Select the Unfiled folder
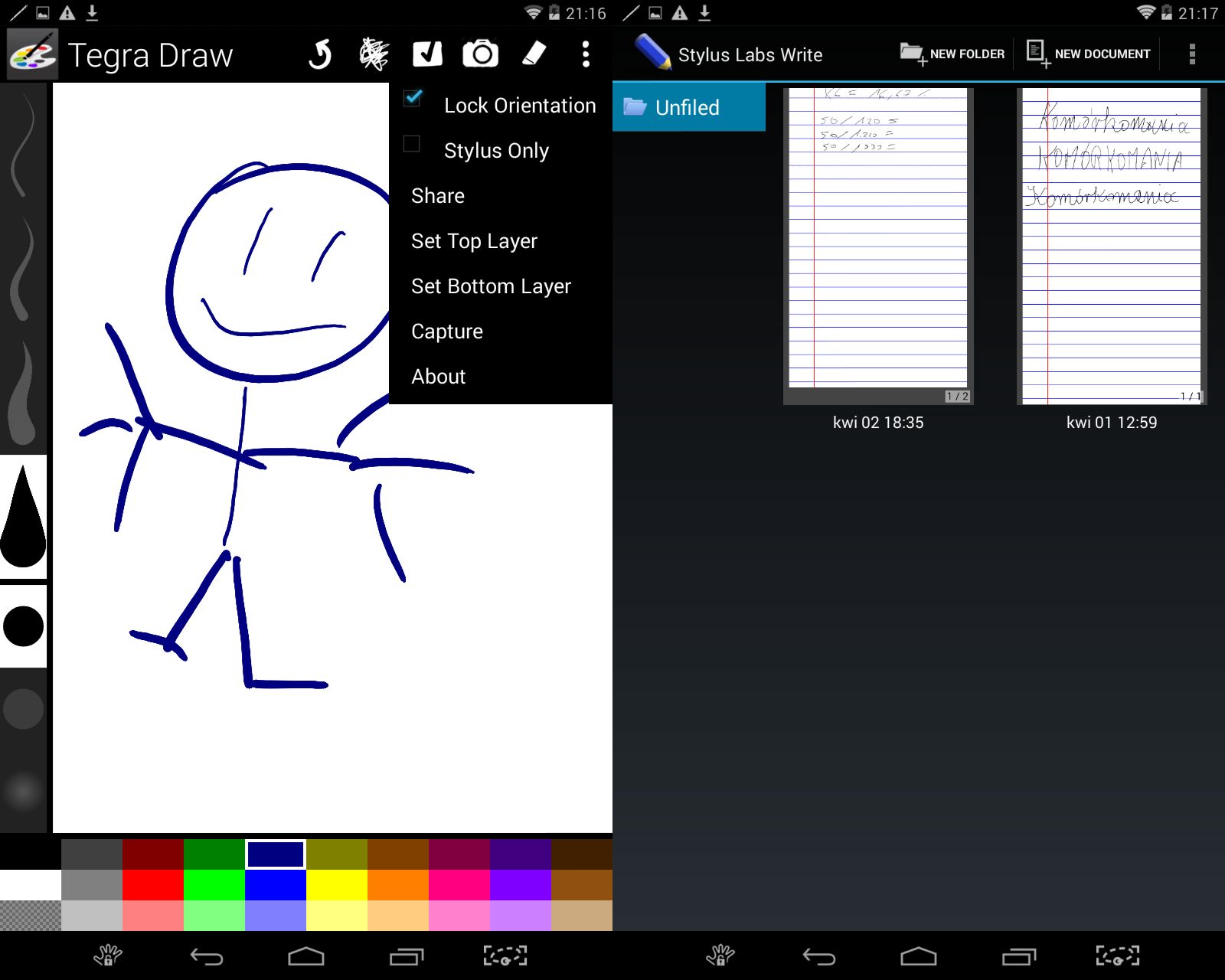1225x980 pixels. click(x=689, y=107)
